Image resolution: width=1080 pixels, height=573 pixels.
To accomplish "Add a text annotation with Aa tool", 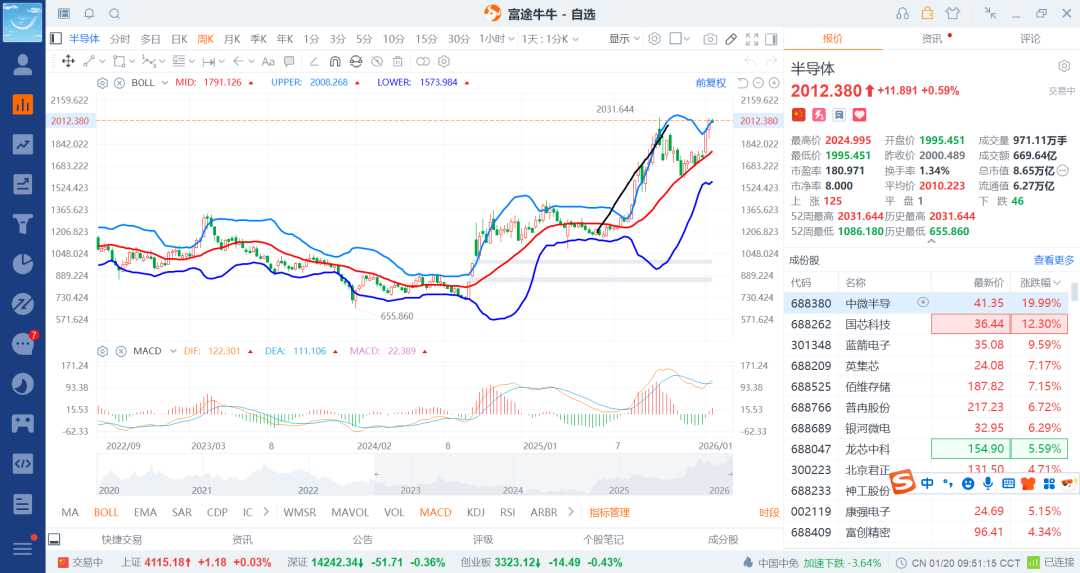I will point(268,62).
